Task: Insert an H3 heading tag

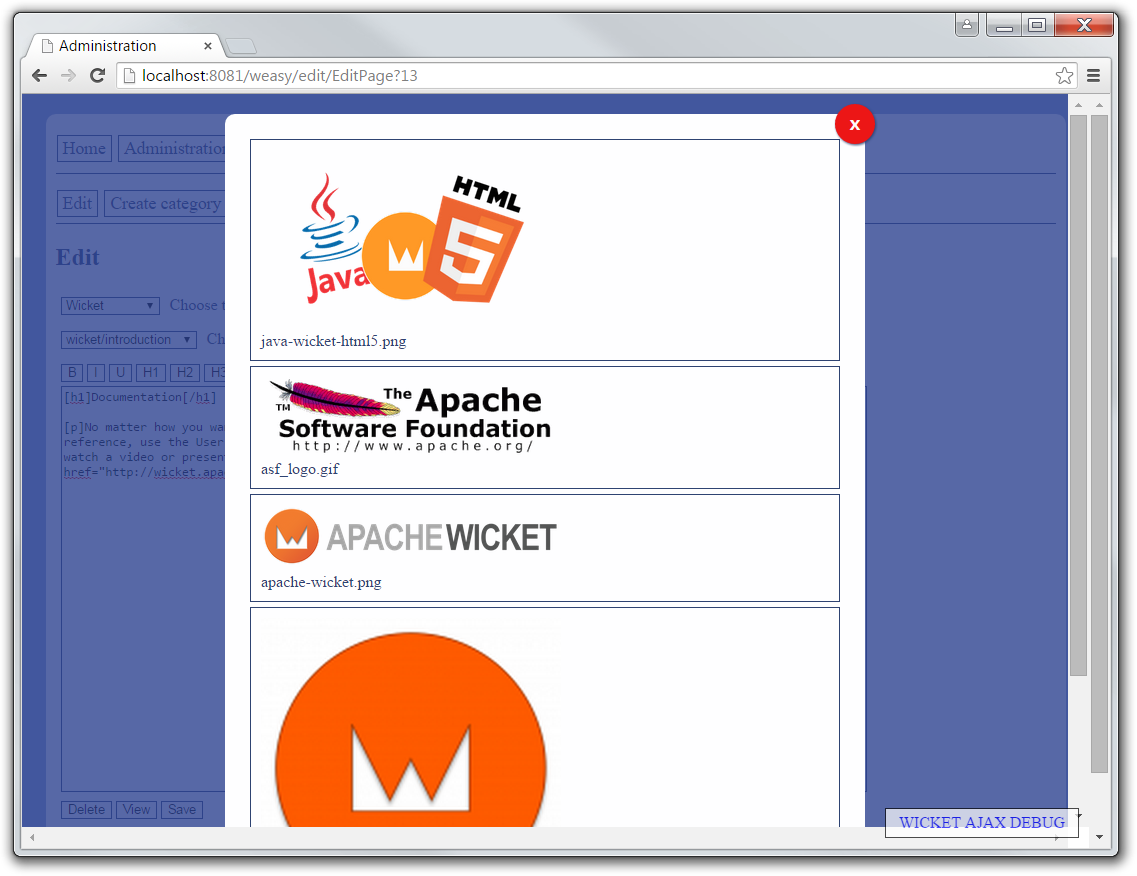Action: pyautogui.click(x=217, y=372)
